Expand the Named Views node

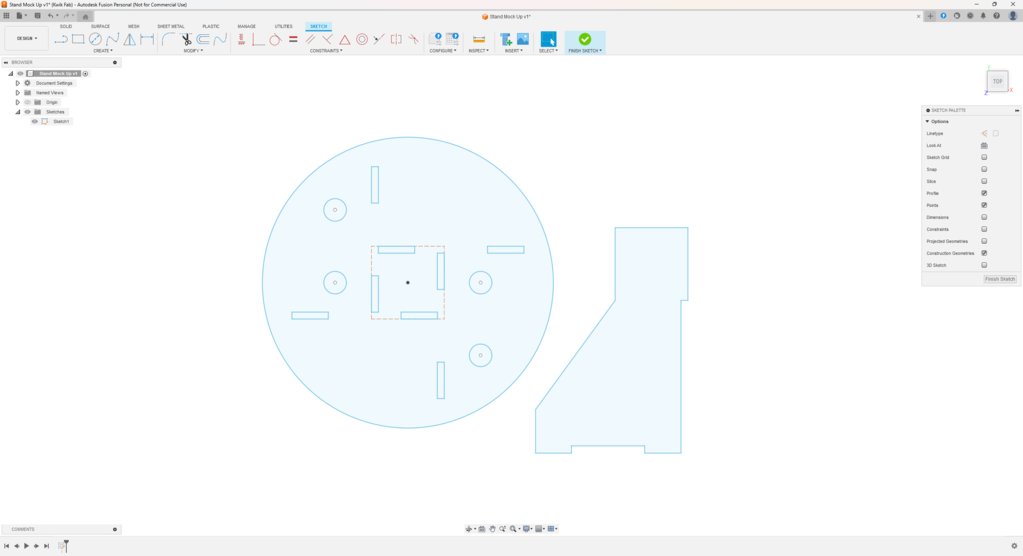(x=18, y=93)
